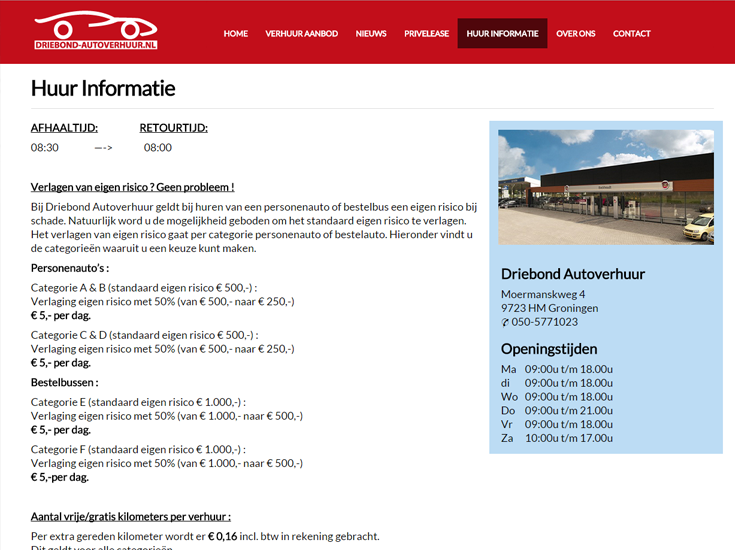Viewport: 735px width, 550px height.
Task: Click the active HUUR INFORMATIE tab
Action: coord(502,33)
